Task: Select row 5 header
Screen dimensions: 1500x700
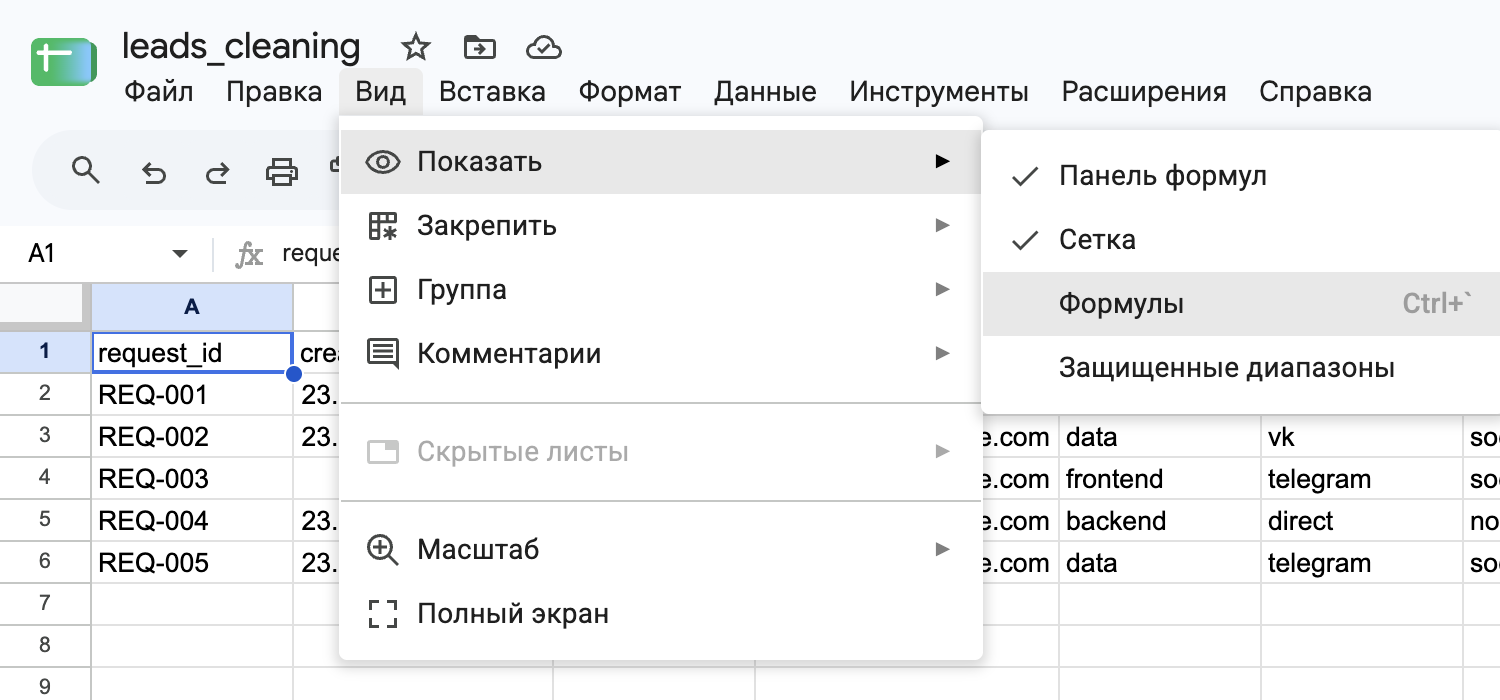Action: pyautogui.click(x=45, y=520)
